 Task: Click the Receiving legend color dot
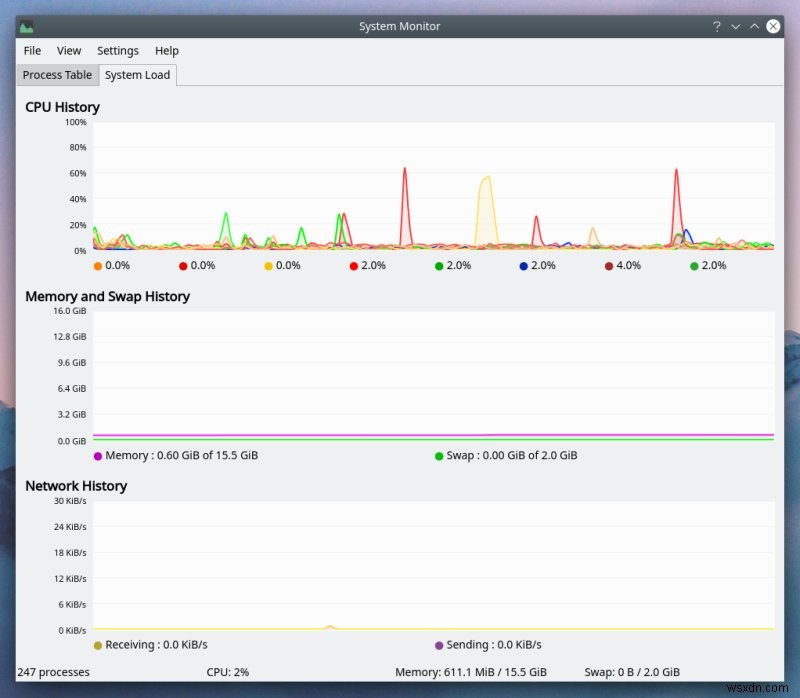point(97,645)
